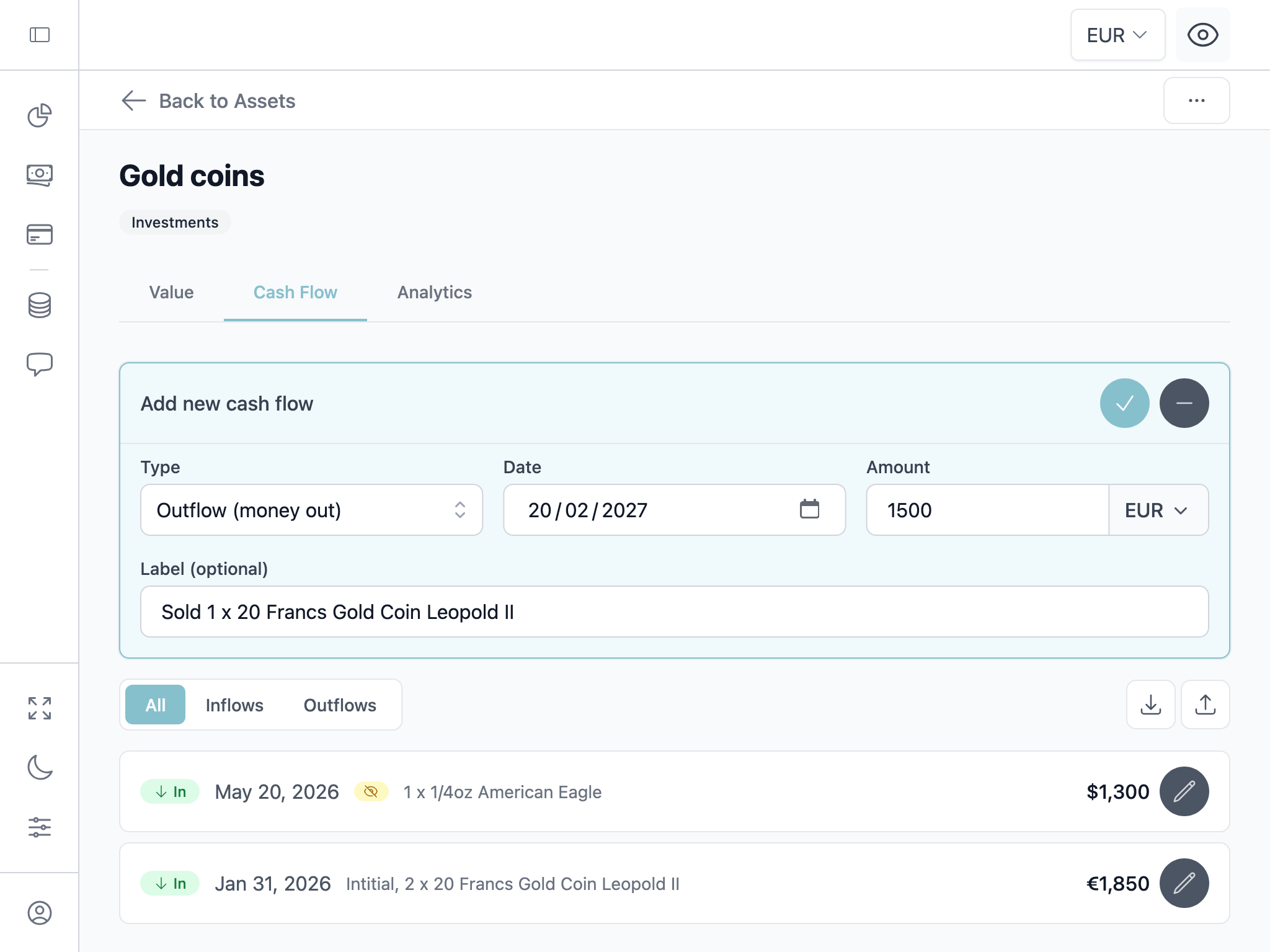Switch to the Analytics tab
This screenshot has height=952, width=1270.
434,292
